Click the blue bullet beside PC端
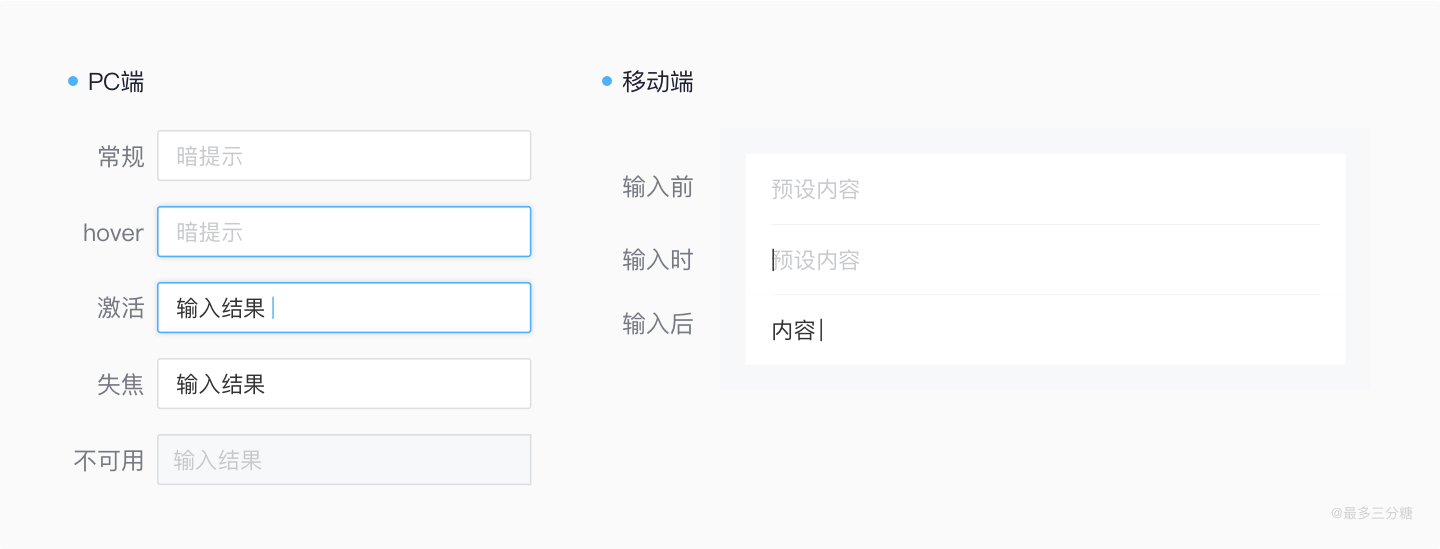Viewport: 1440px width, 549px height. [x=73, y=81]
